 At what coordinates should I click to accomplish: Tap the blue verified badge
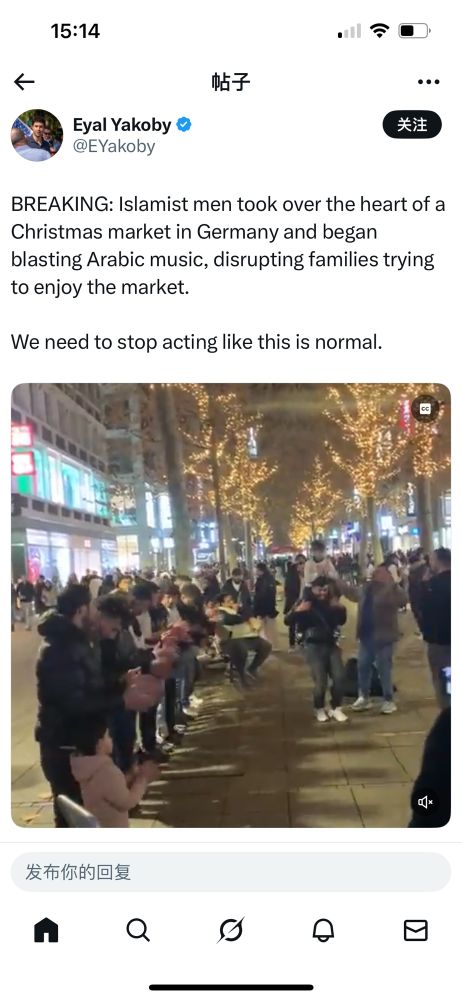pyautogui.click(x=184, y=125)
